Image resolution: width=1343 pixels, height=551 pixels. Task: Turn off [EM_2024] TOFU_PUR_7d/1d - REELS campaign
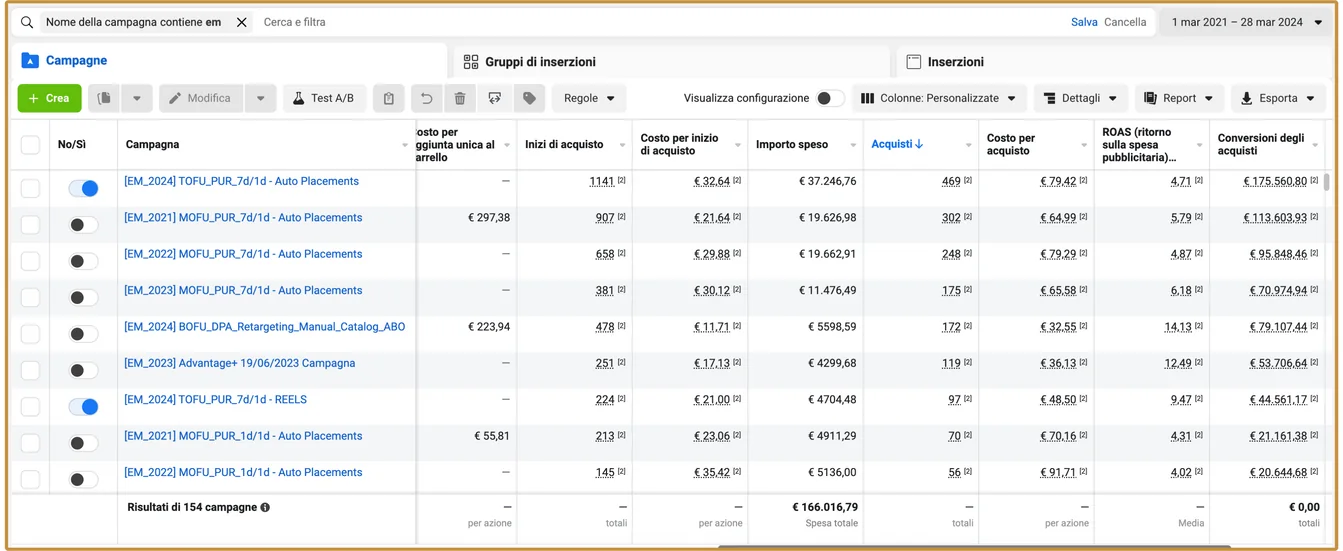click(x=83, y=407)
